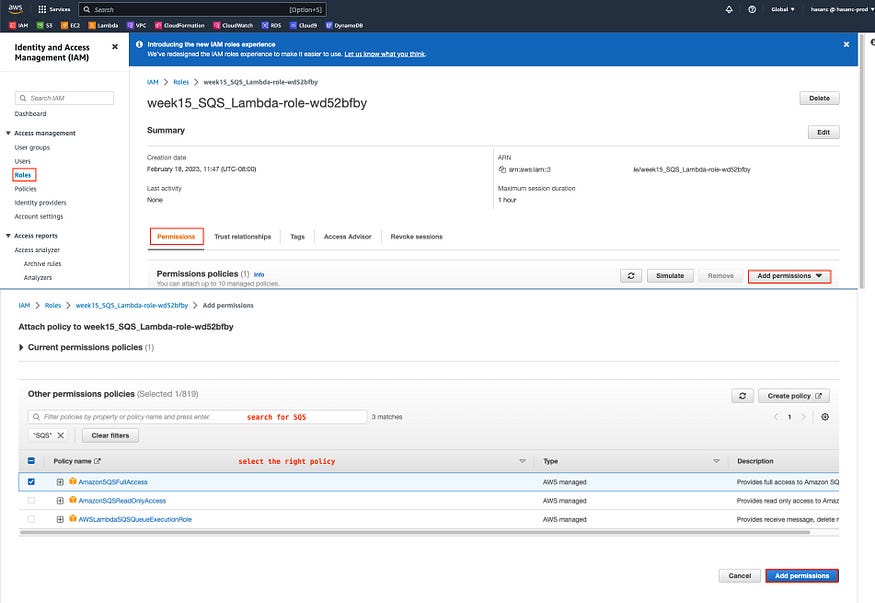The image size is (875, 603).
Task: Open the Global region dropdown
Action: click(x=782, y=9)
